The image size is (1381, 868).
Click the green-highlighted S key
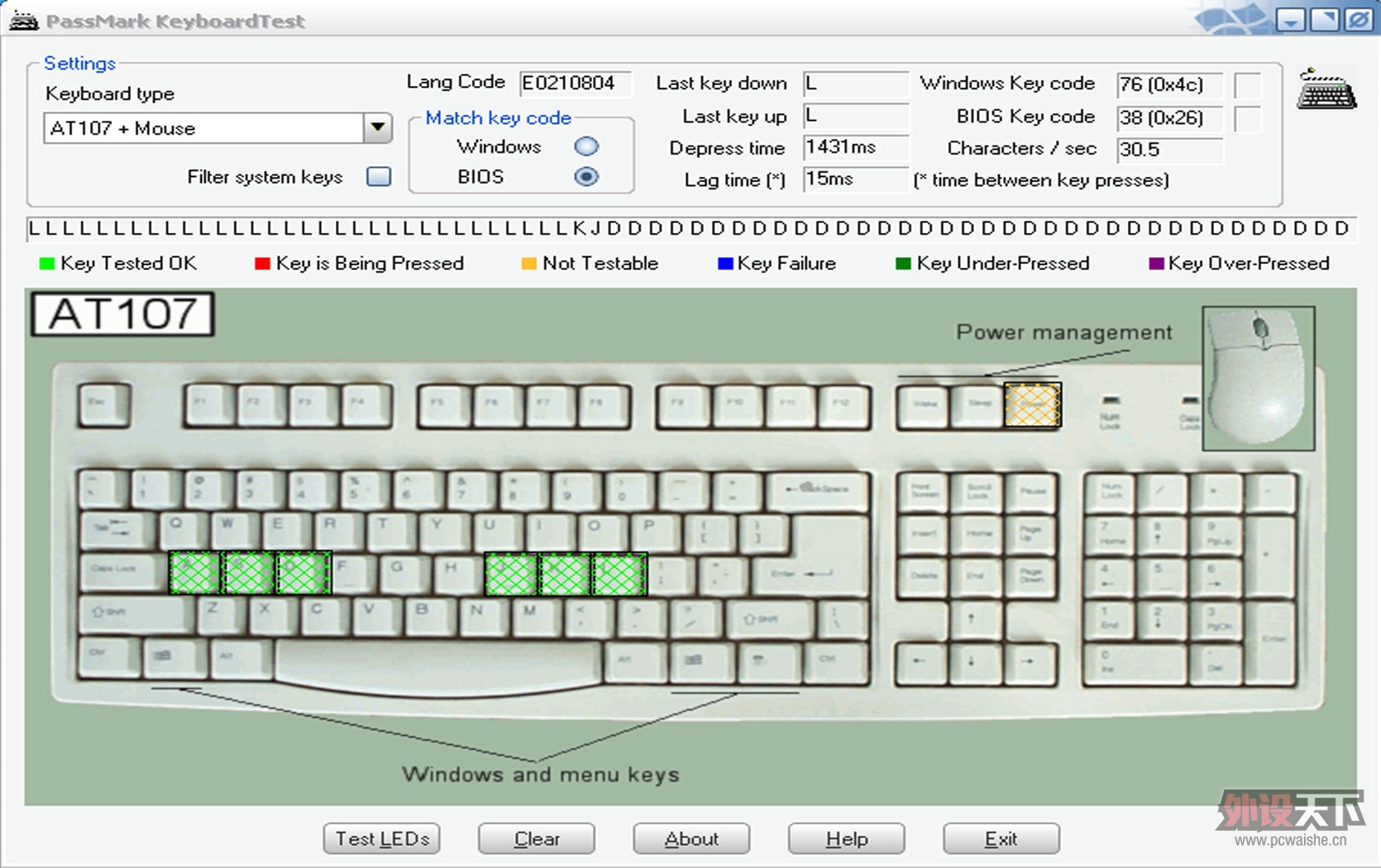point(248,573)
